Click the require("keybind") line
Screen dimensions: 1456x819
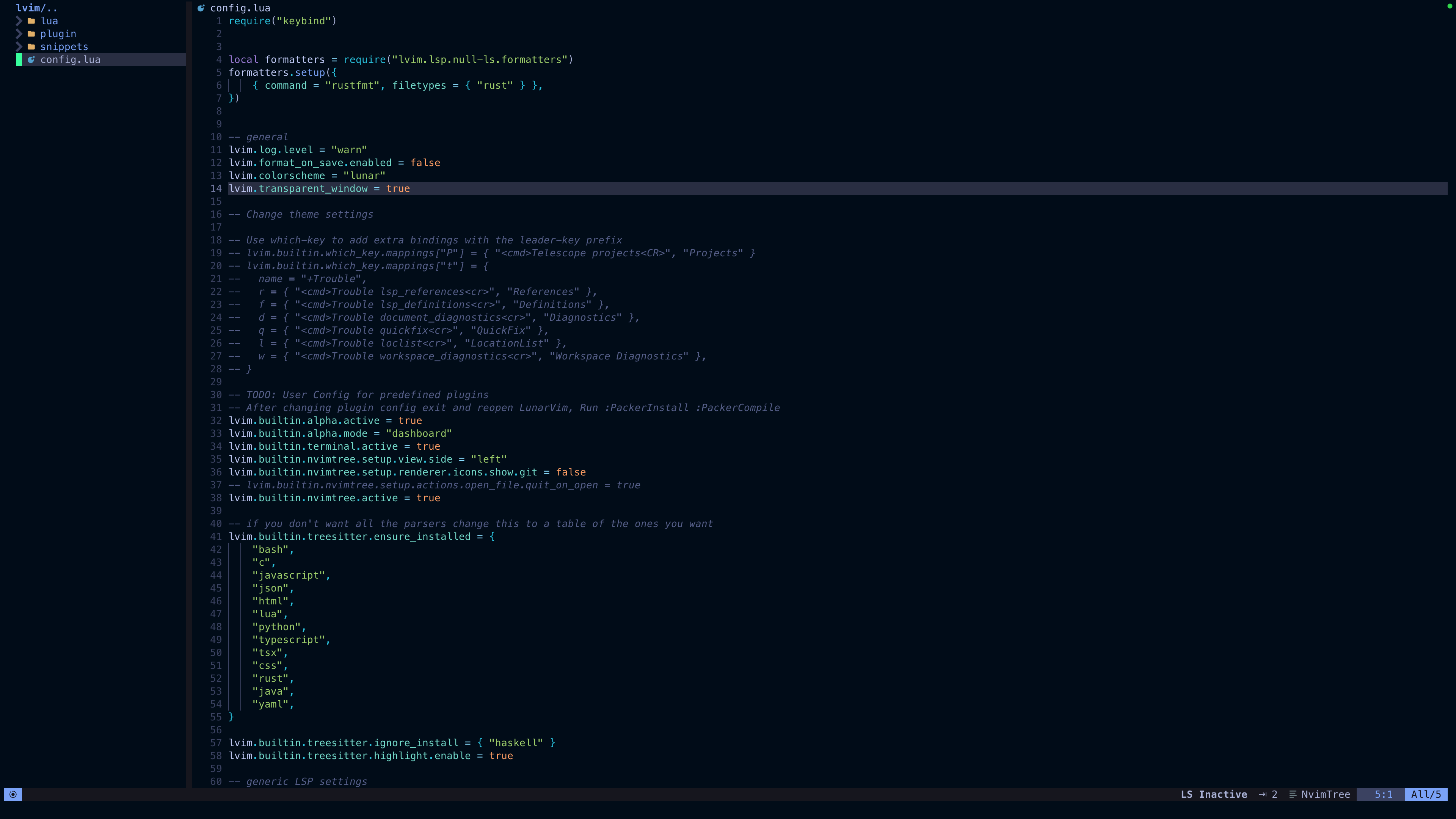coord(282,21)
